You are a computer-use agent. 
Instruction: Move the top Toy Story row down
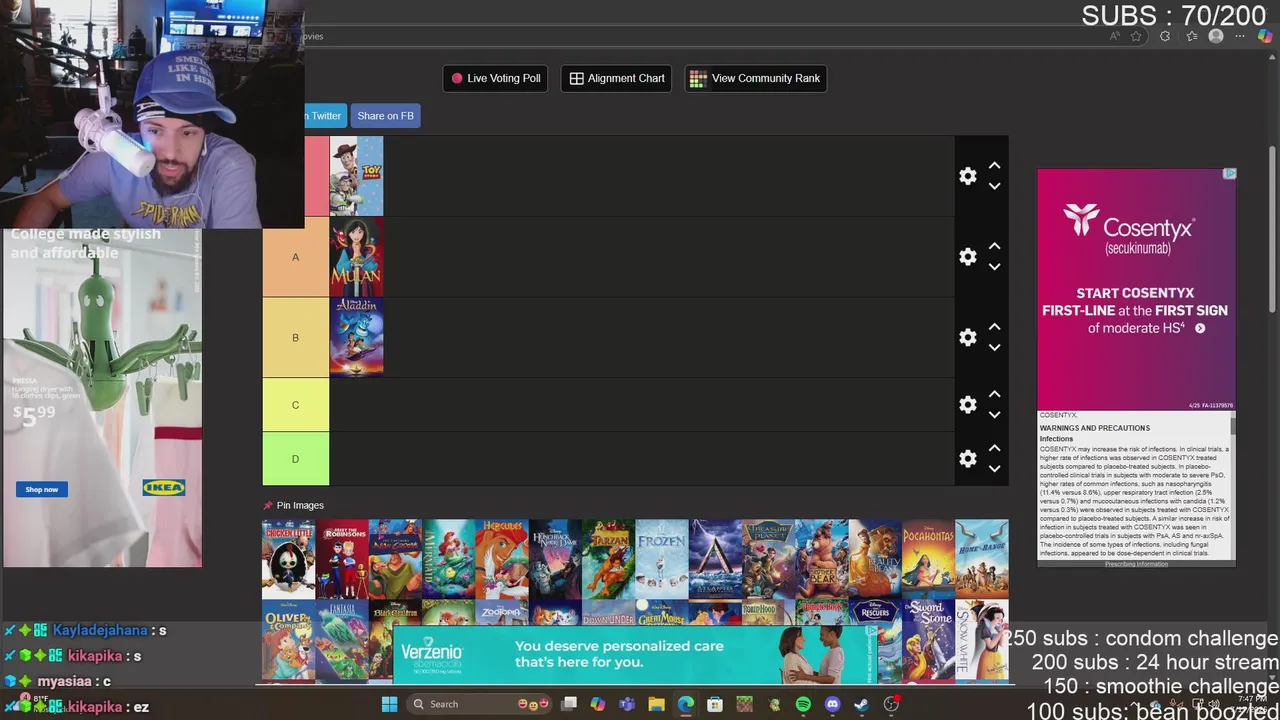(994, 186)
